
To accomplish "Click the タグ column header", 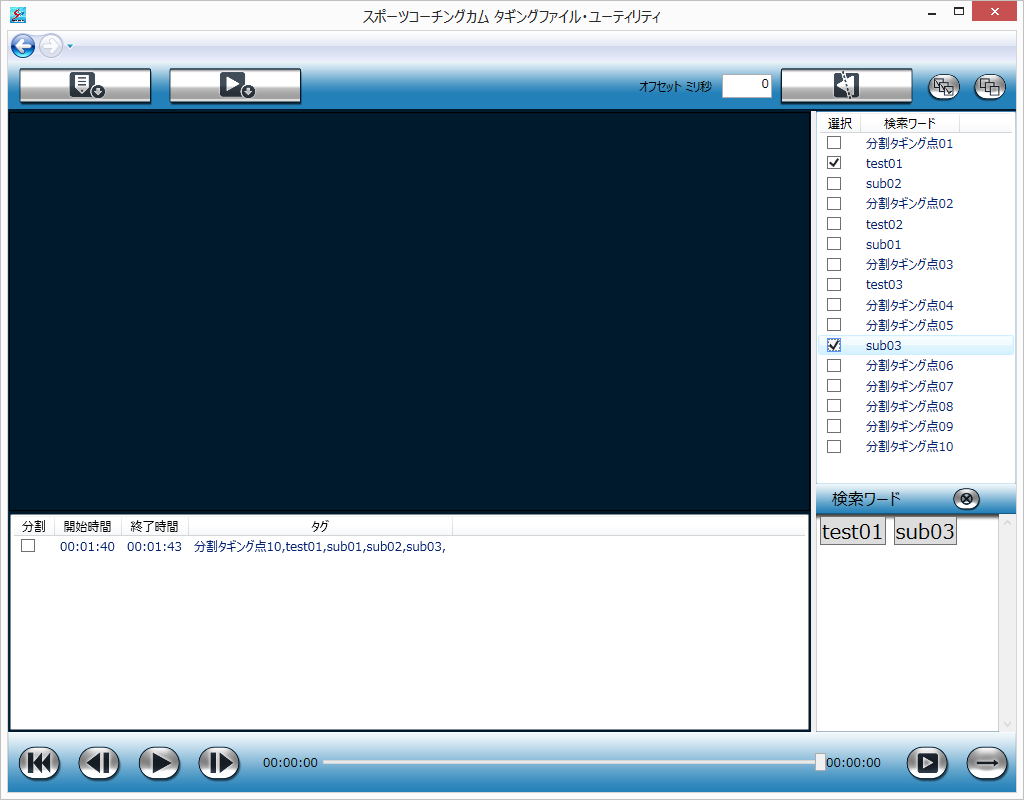I will [320, 526].
